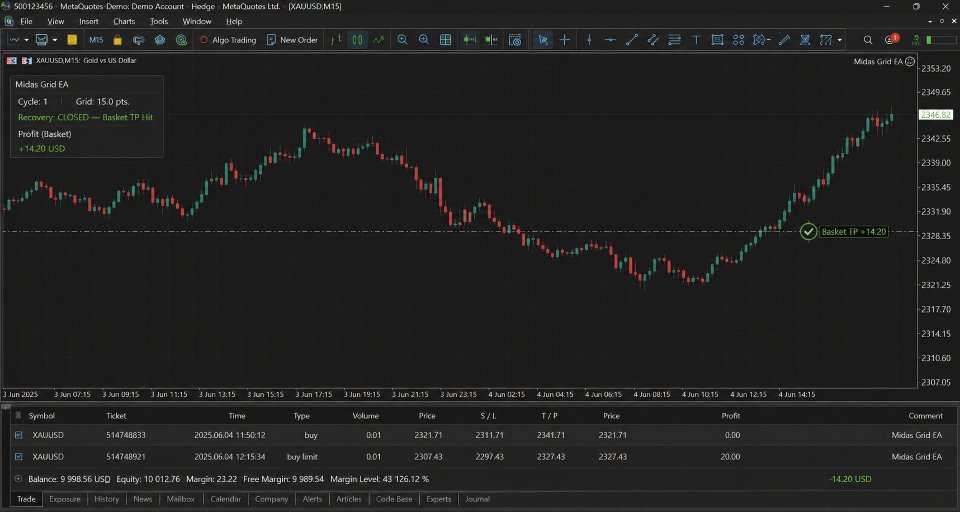Open the Charts menu

pyautogui.click(x=124, y=21)
